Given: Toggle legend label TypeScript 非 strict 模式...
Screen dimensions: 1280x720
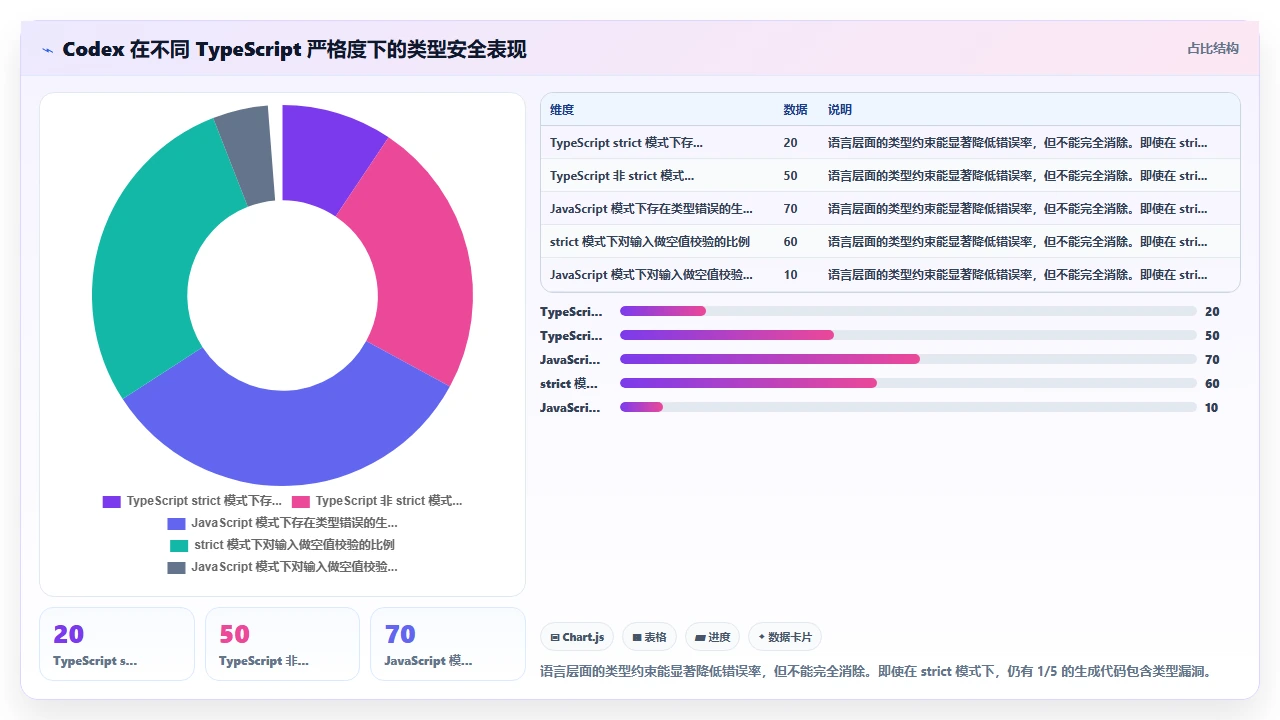Looking at the screenshot, I should coord(389,501).
